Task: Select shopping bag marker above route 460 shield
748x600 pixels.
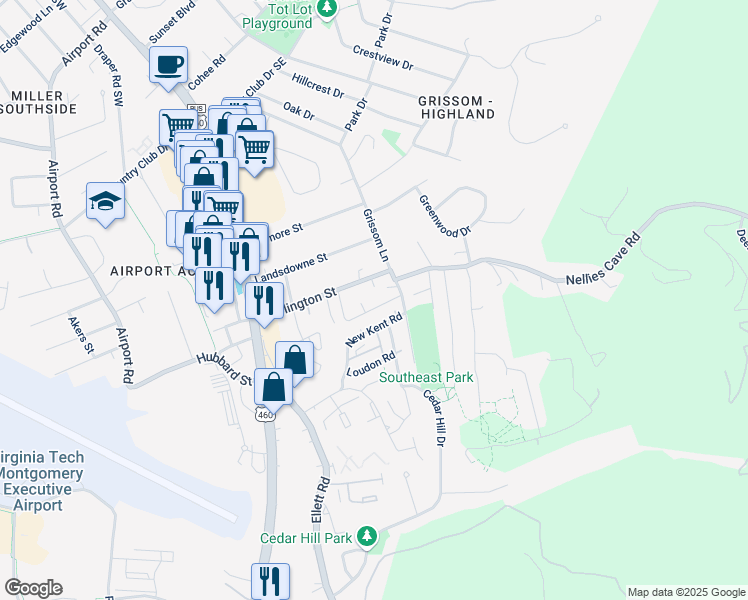Action: (273, 387)
